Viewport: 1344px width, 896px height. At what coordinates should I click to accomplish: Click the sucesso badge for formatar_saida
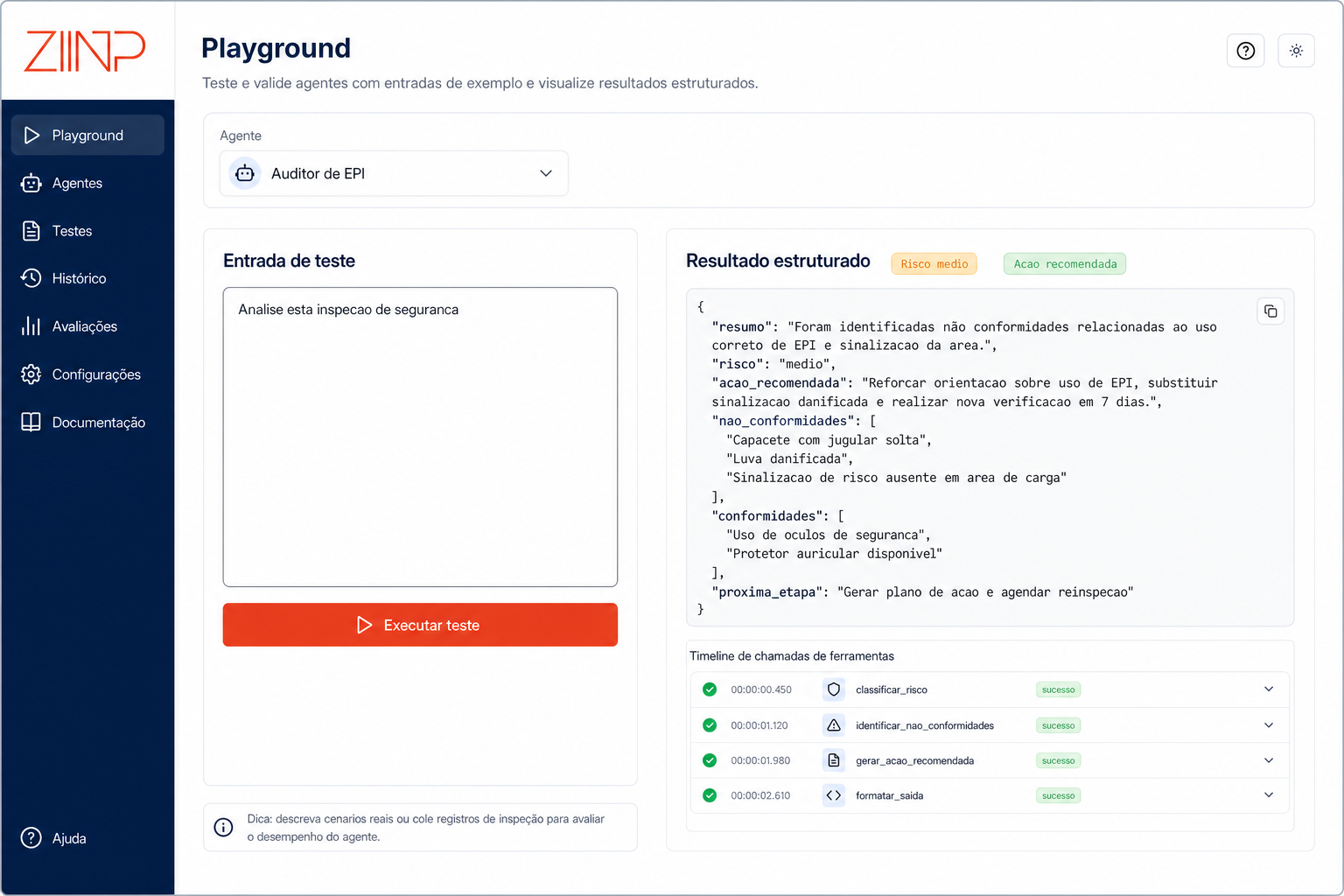coord(1058,795)
